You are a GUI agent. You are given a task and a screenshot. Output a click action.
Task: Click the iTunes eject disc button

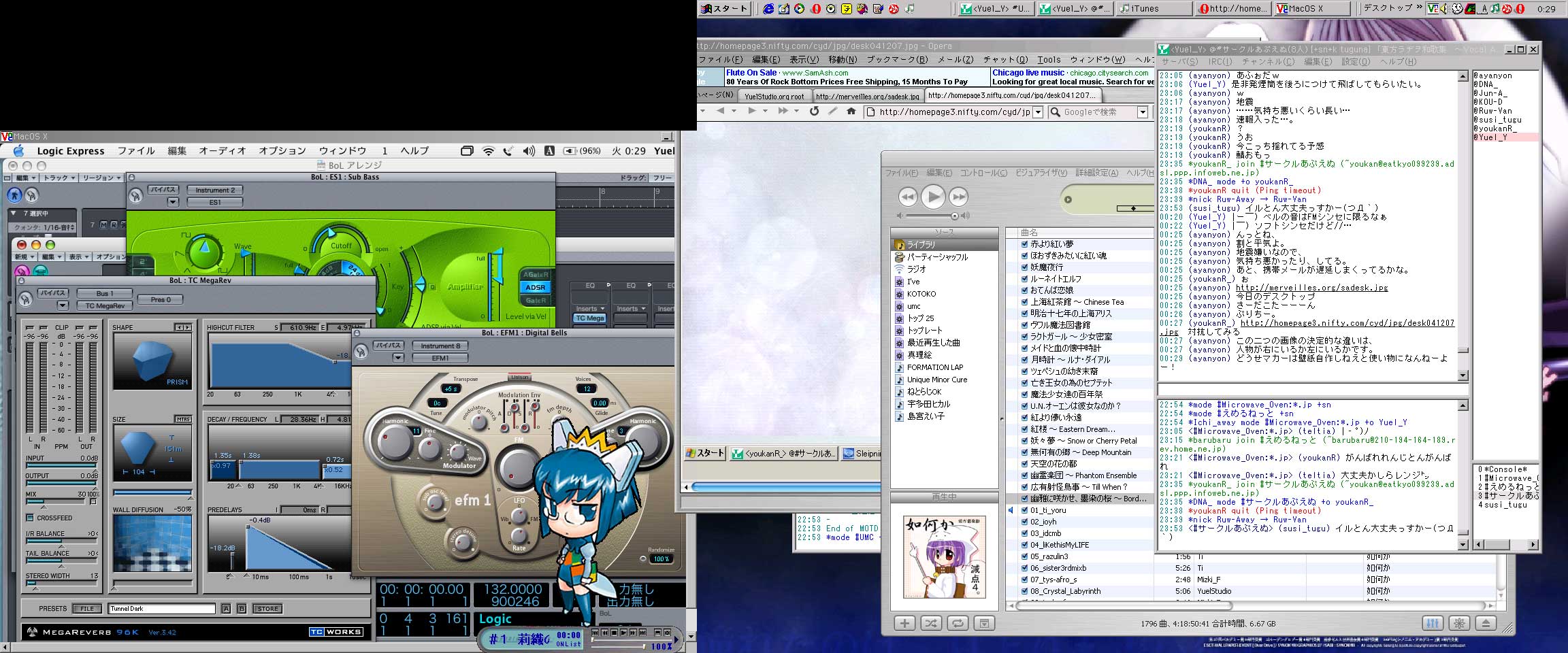pyautogui.click(x=1486, y=623)
